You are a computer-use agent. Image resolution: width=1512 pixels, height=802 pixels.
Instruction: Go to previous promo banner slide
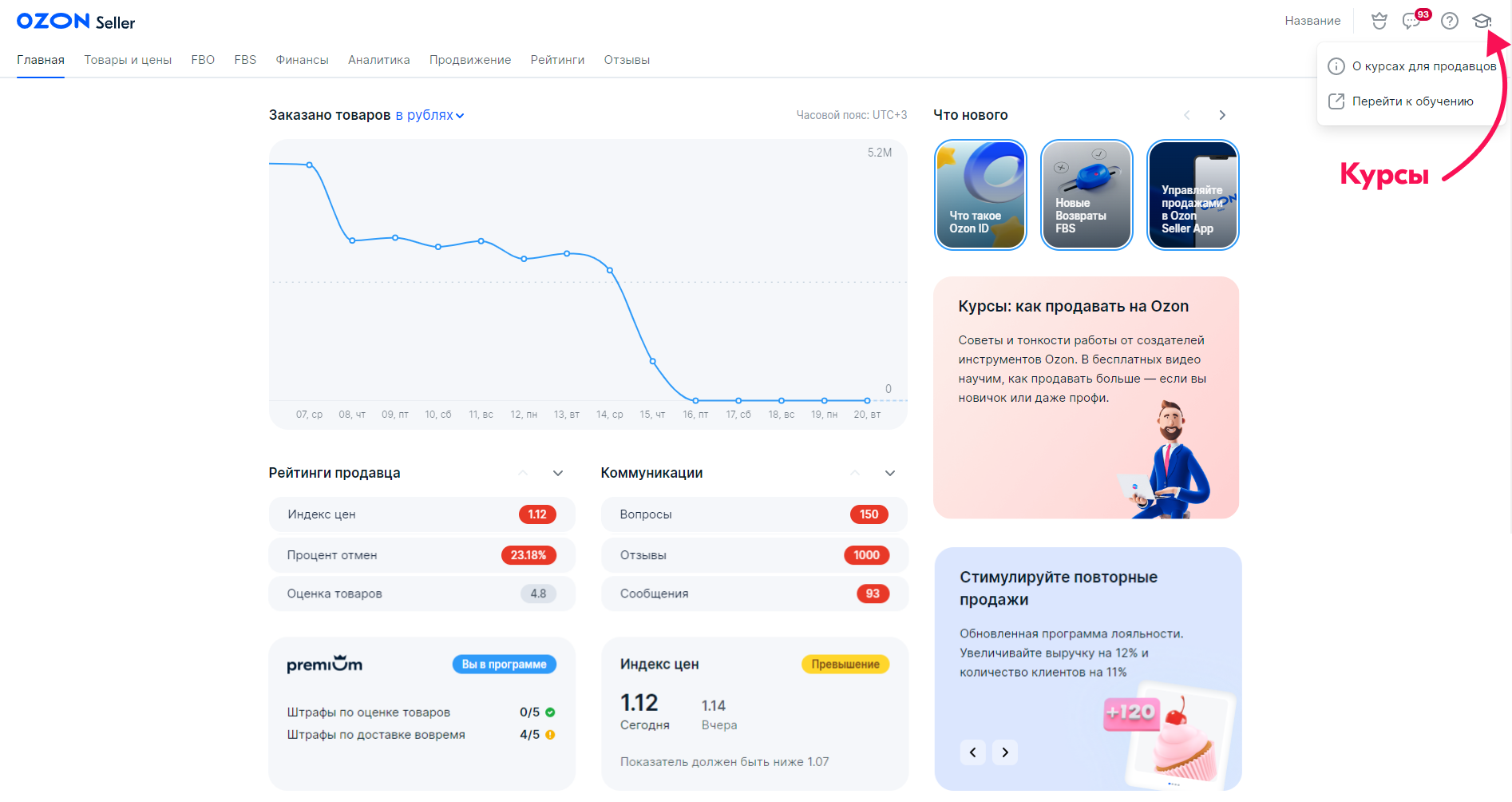click(x=973, y=752)
